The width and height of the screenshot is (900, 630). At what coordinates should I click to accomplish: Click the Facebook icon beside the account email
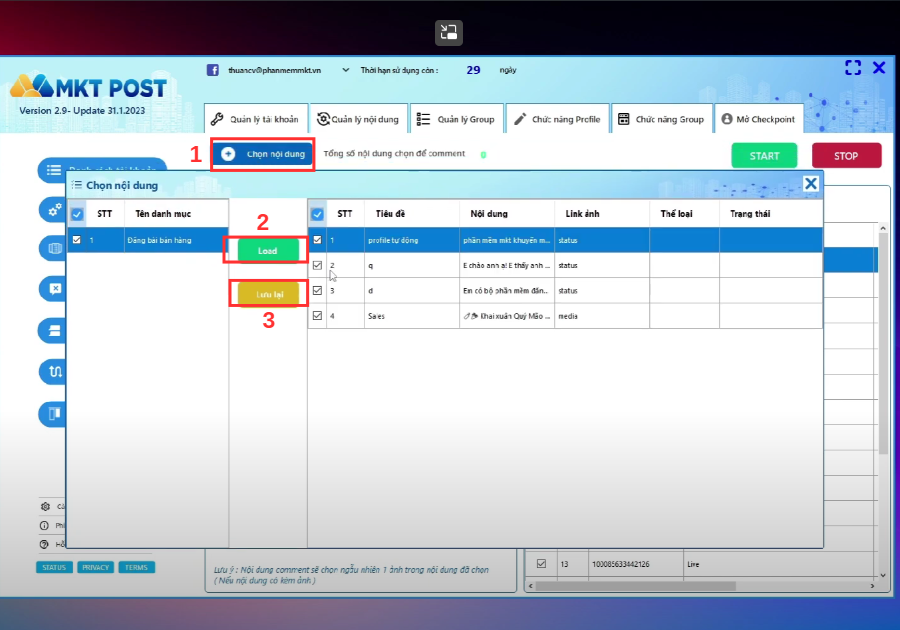[x=212, y=70]
